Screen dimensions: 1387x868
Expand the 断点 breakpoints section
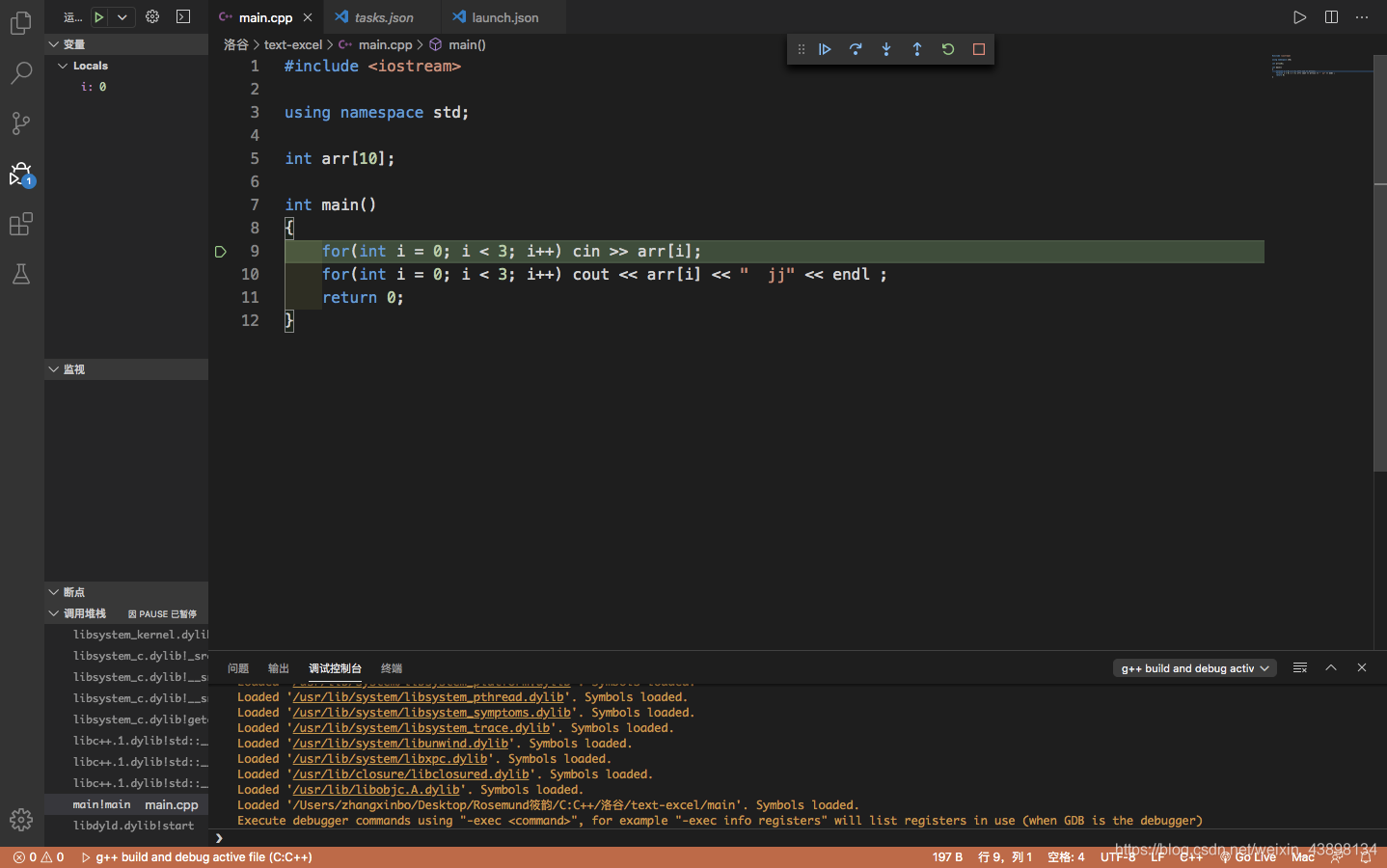click(126, 592)
